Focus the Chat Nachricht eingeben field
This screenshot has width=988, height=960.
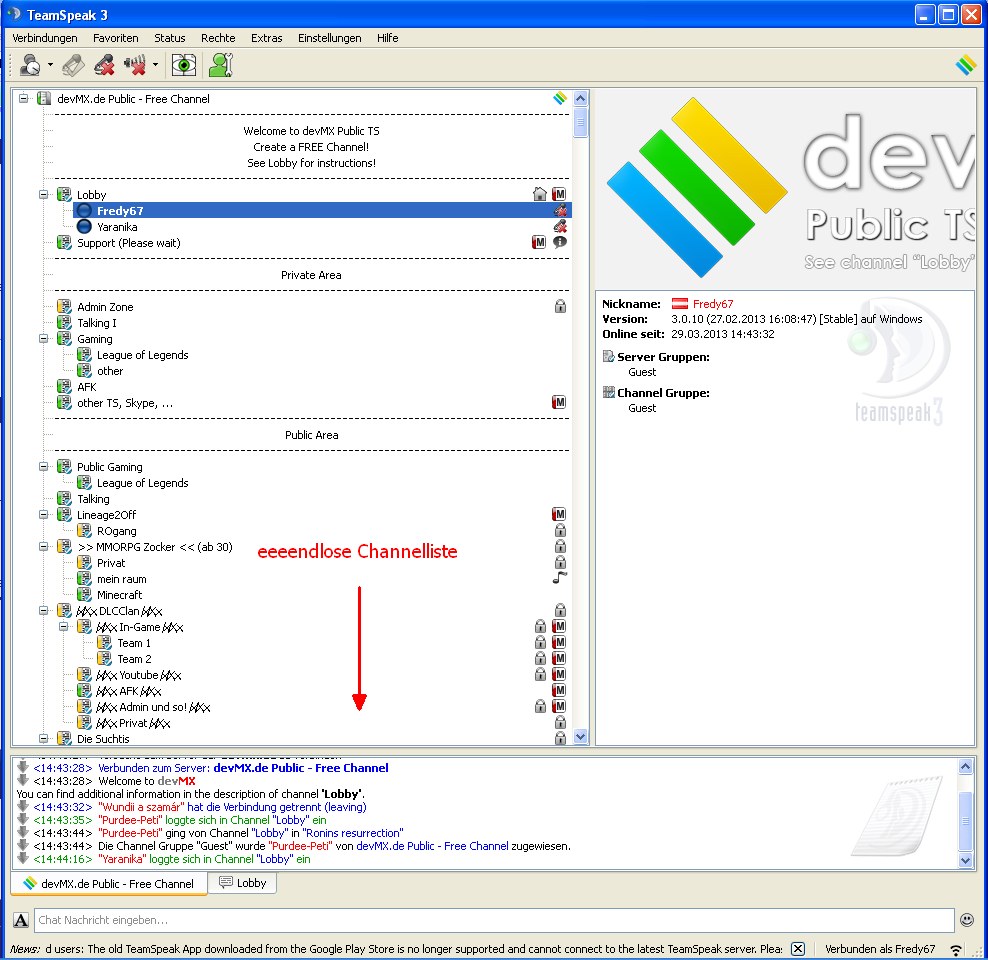[494, 920]
